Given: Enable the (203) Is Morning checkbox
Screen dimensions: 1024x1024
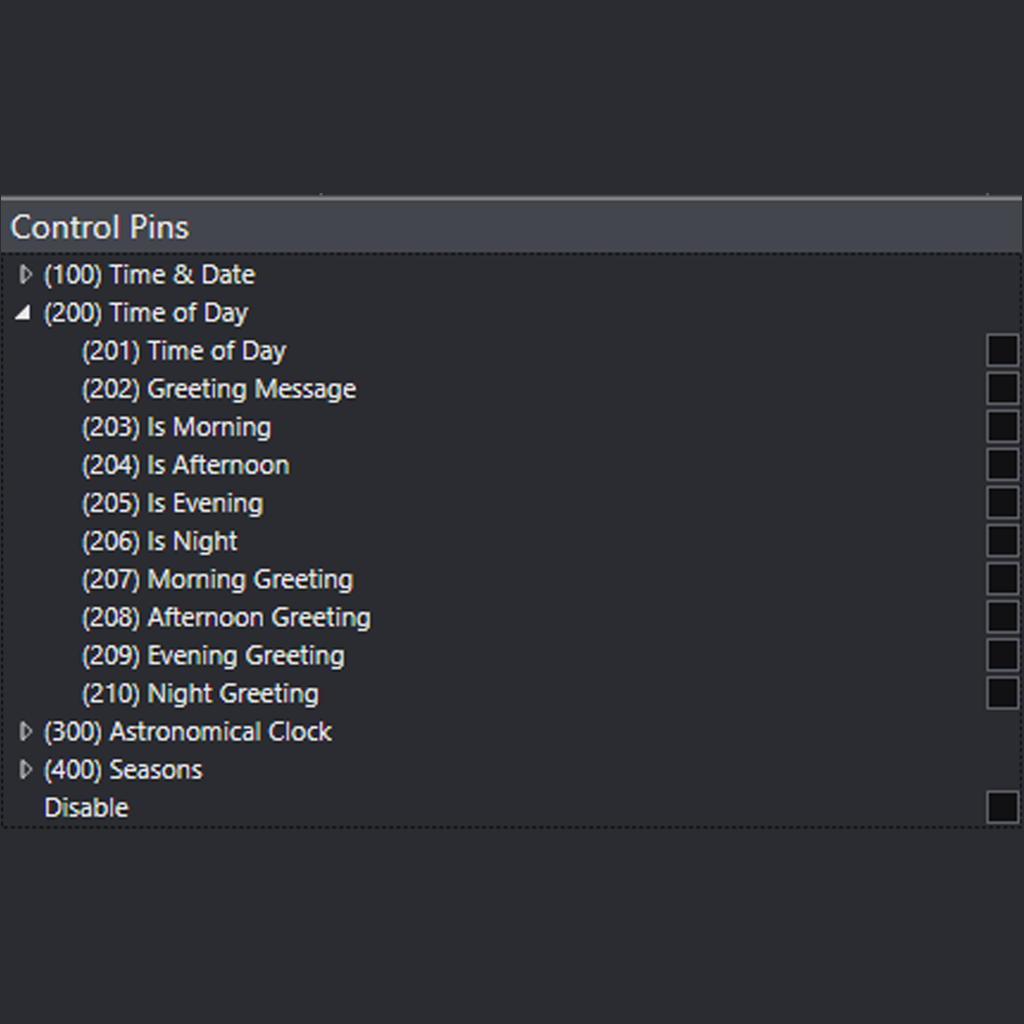Looking at the screenshot, I should [x=1001, y=425].
